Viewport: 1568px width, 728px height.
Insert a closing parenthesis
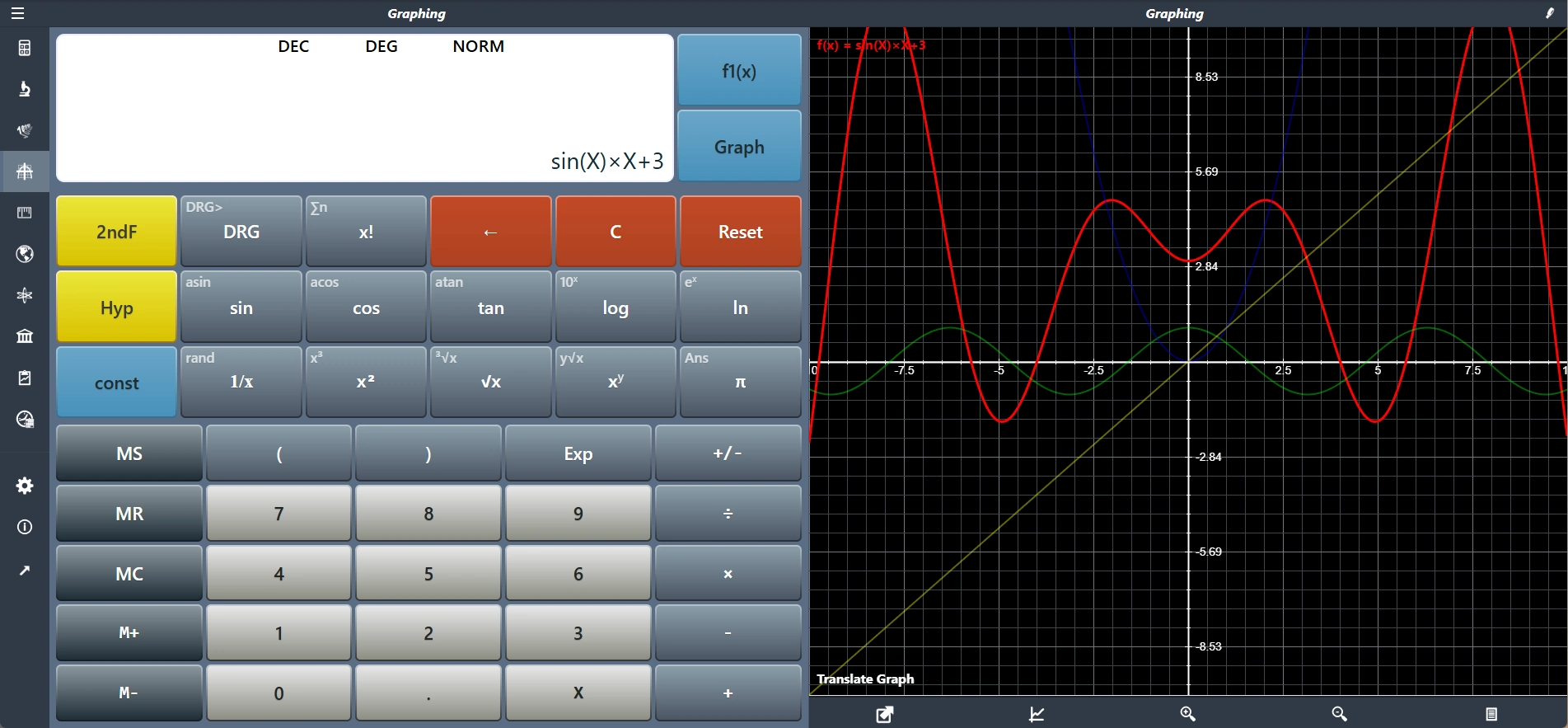[x=428, y=453]
